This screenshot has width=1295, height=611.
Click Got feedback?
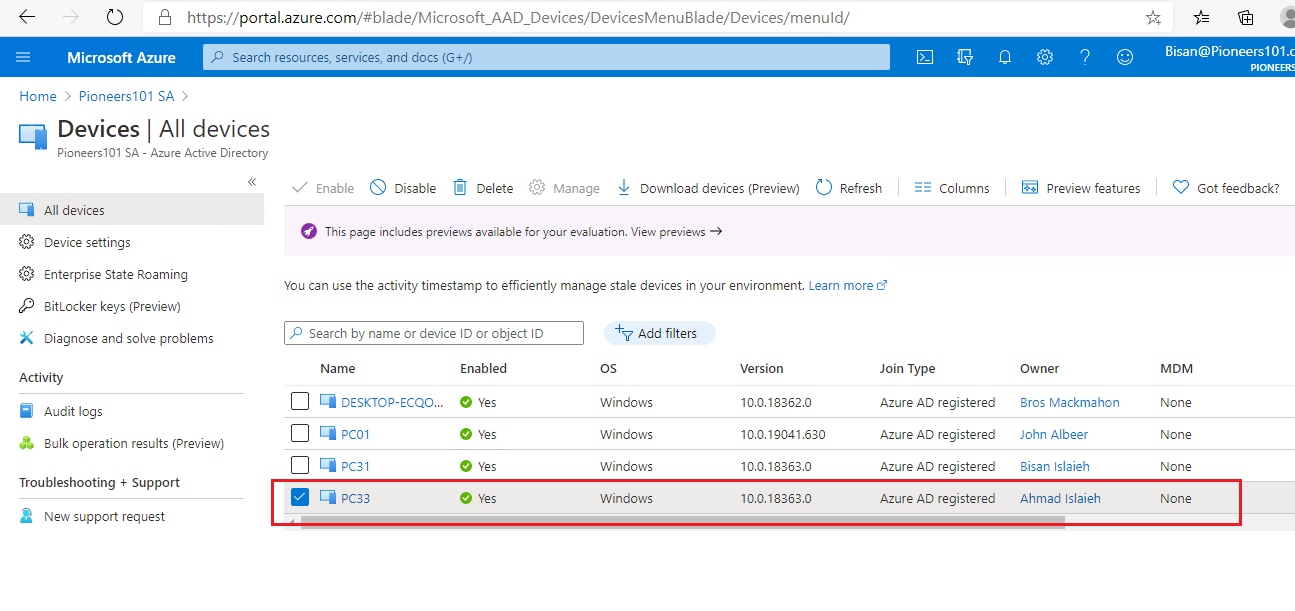click(1226, 188)
